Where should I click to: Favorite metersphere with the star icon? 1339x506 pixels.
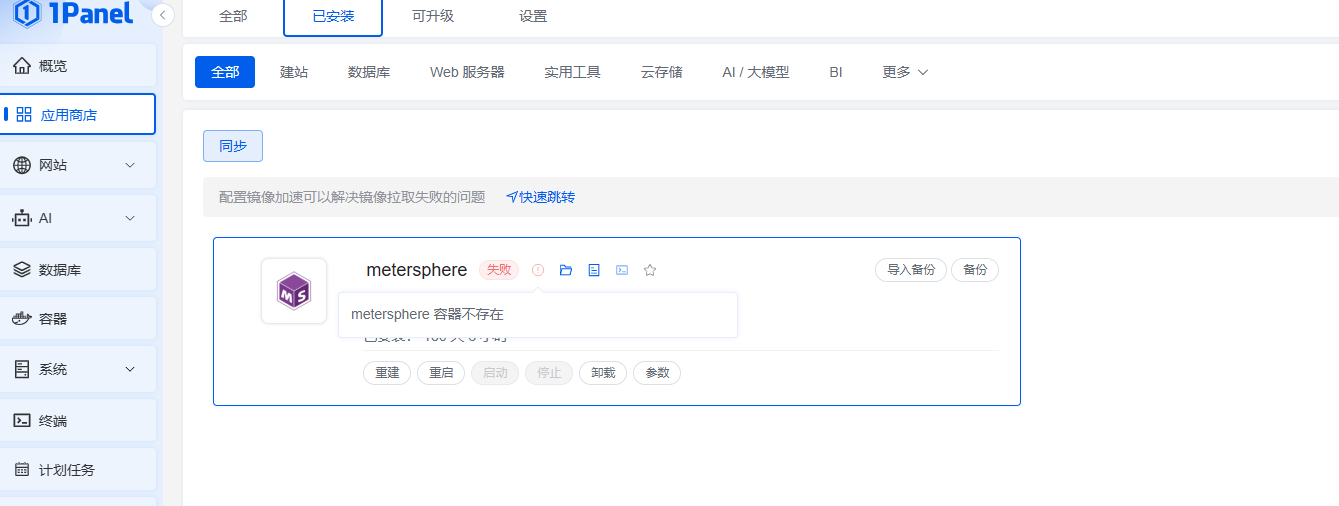pos(650,270)
